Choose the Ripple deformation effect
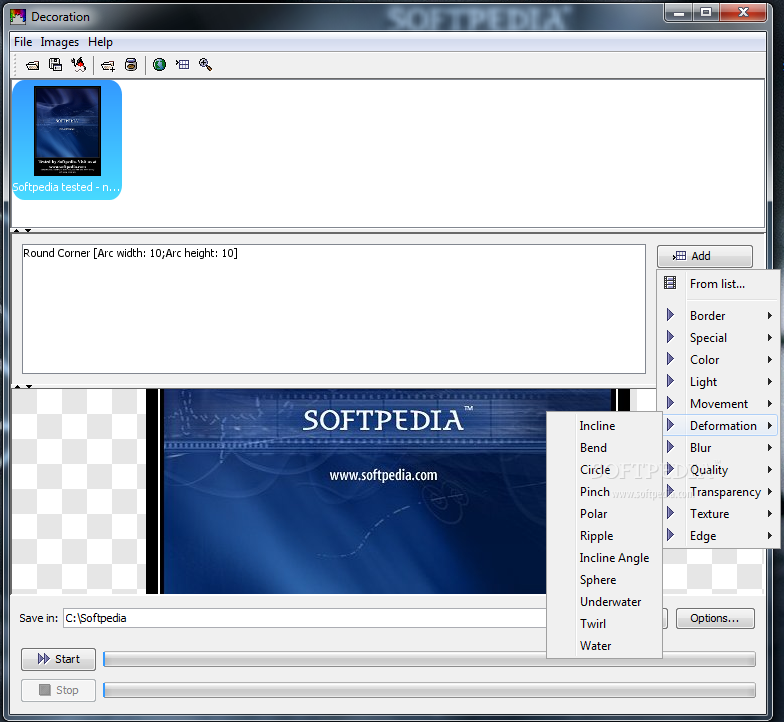Image resolution: width=784 pixels, height=722 pixels. point(604,536)
